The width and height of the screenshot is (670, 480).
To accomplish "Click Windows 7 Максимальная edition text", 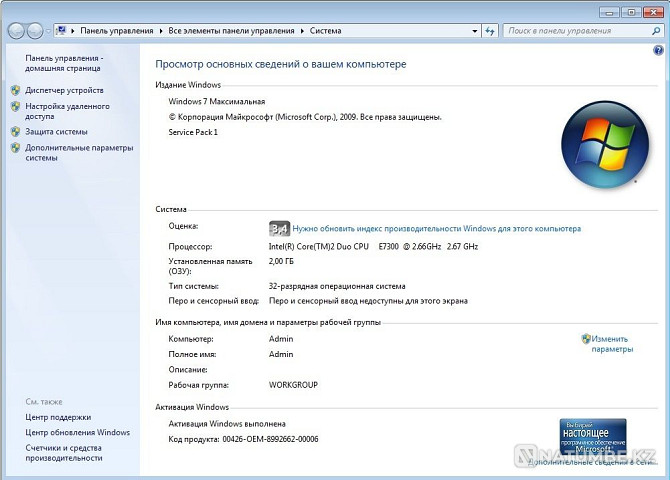I will 217,101.
